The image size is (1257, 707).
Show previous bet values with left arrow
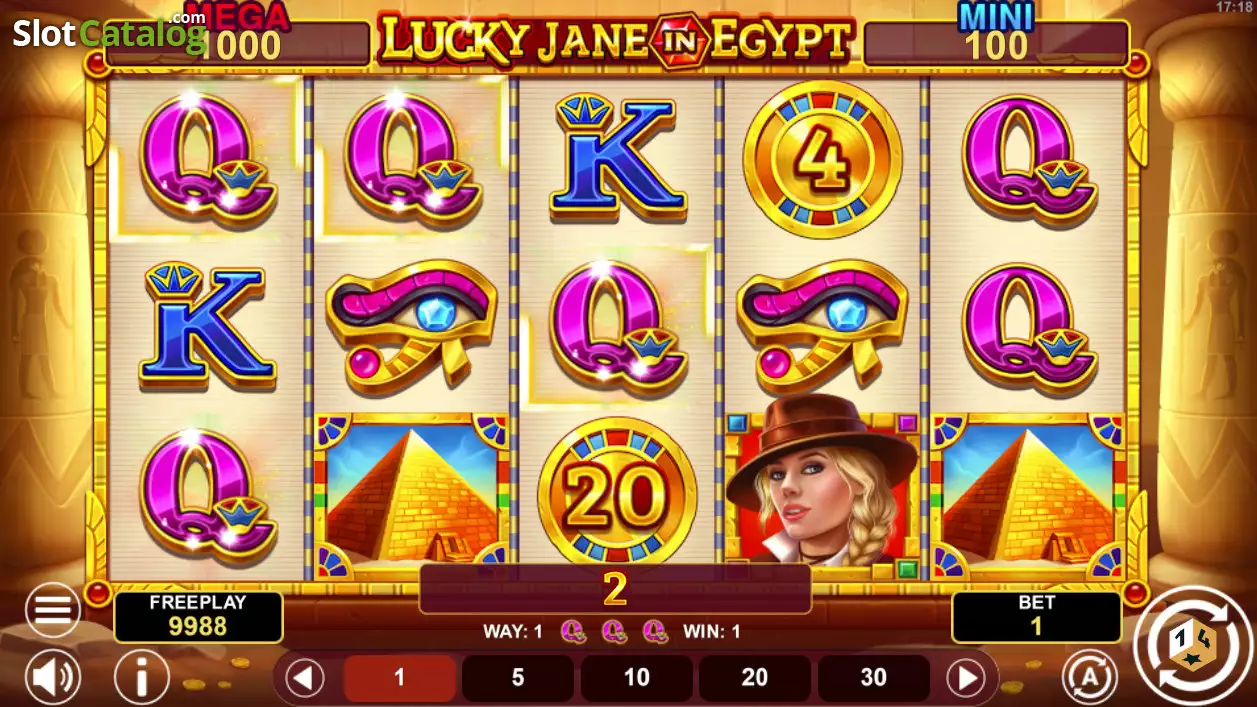click(305, 679)
